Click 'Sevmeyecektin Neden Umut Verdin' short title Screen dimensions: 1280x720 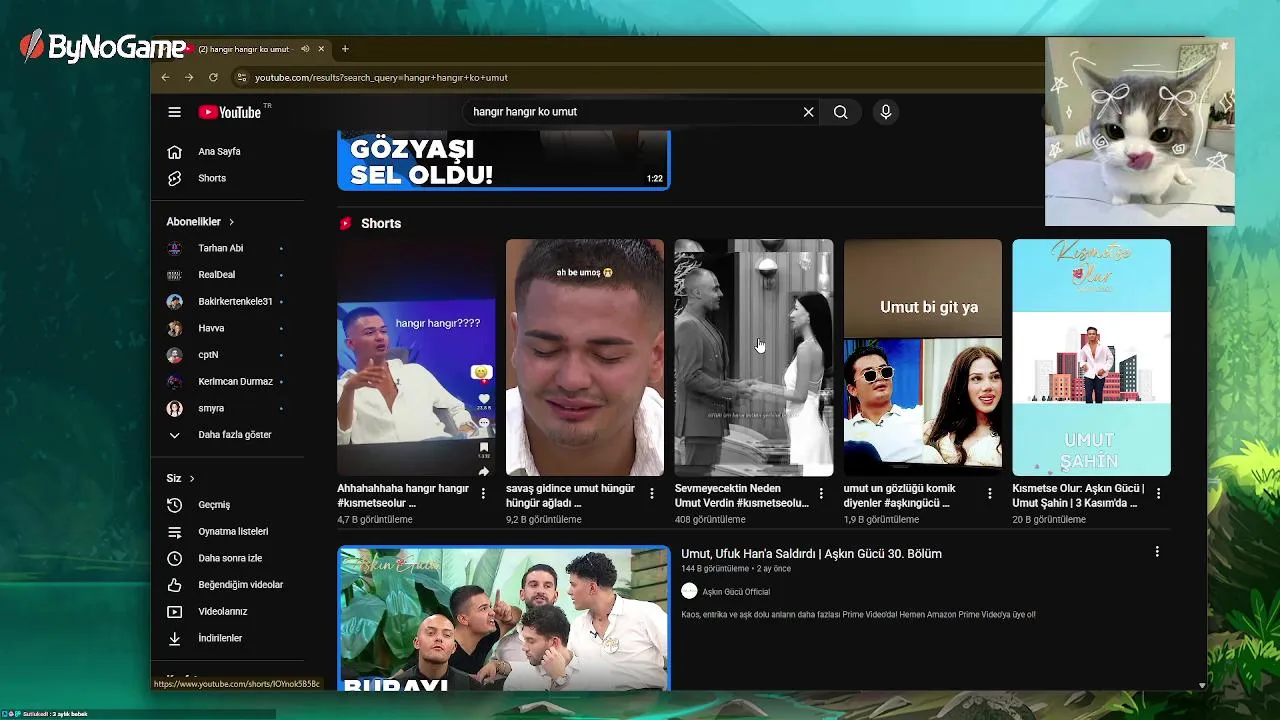[x=741, y=495]
